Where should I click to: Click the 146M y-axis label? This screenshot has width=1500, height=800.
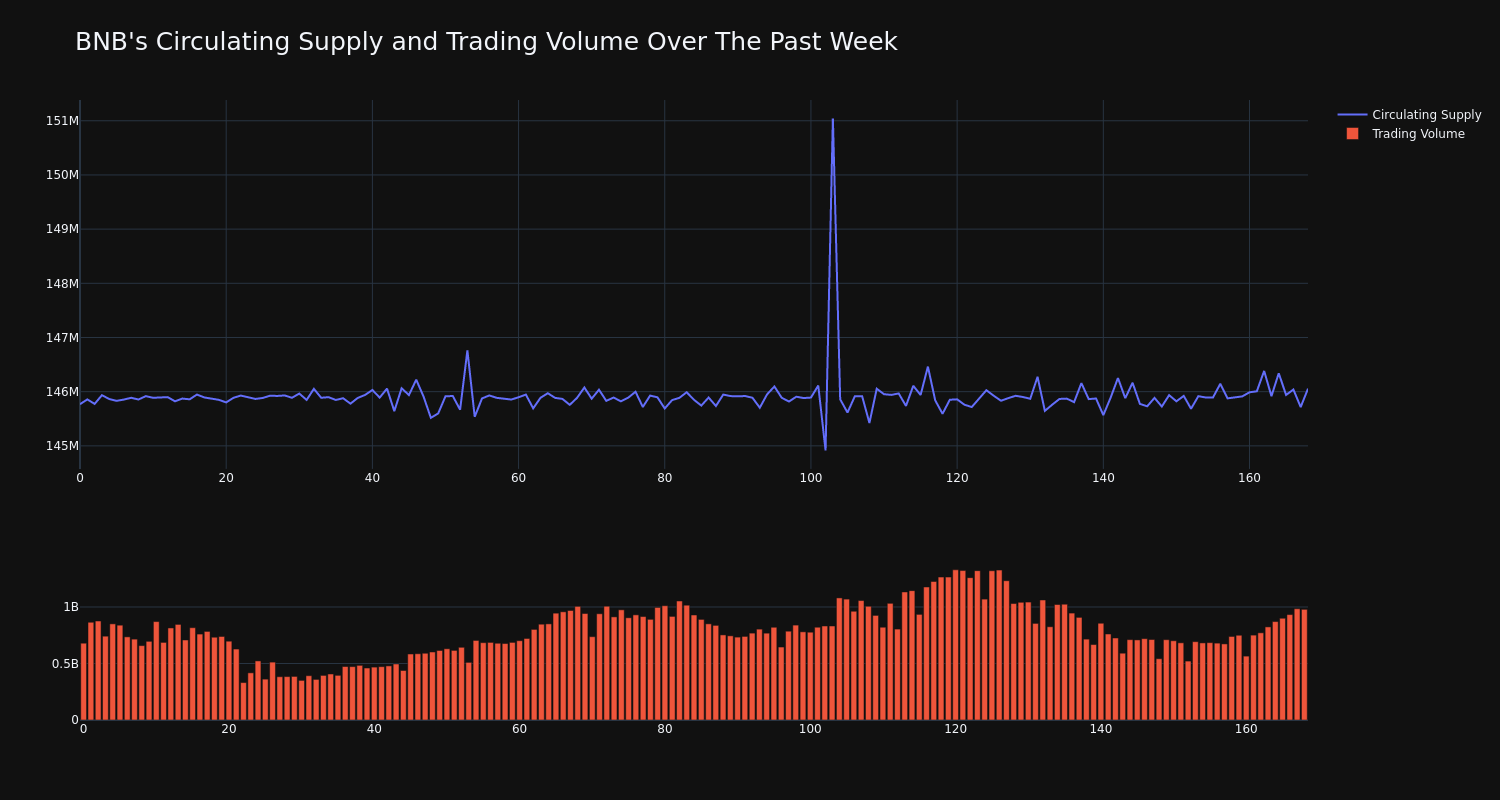62,392
